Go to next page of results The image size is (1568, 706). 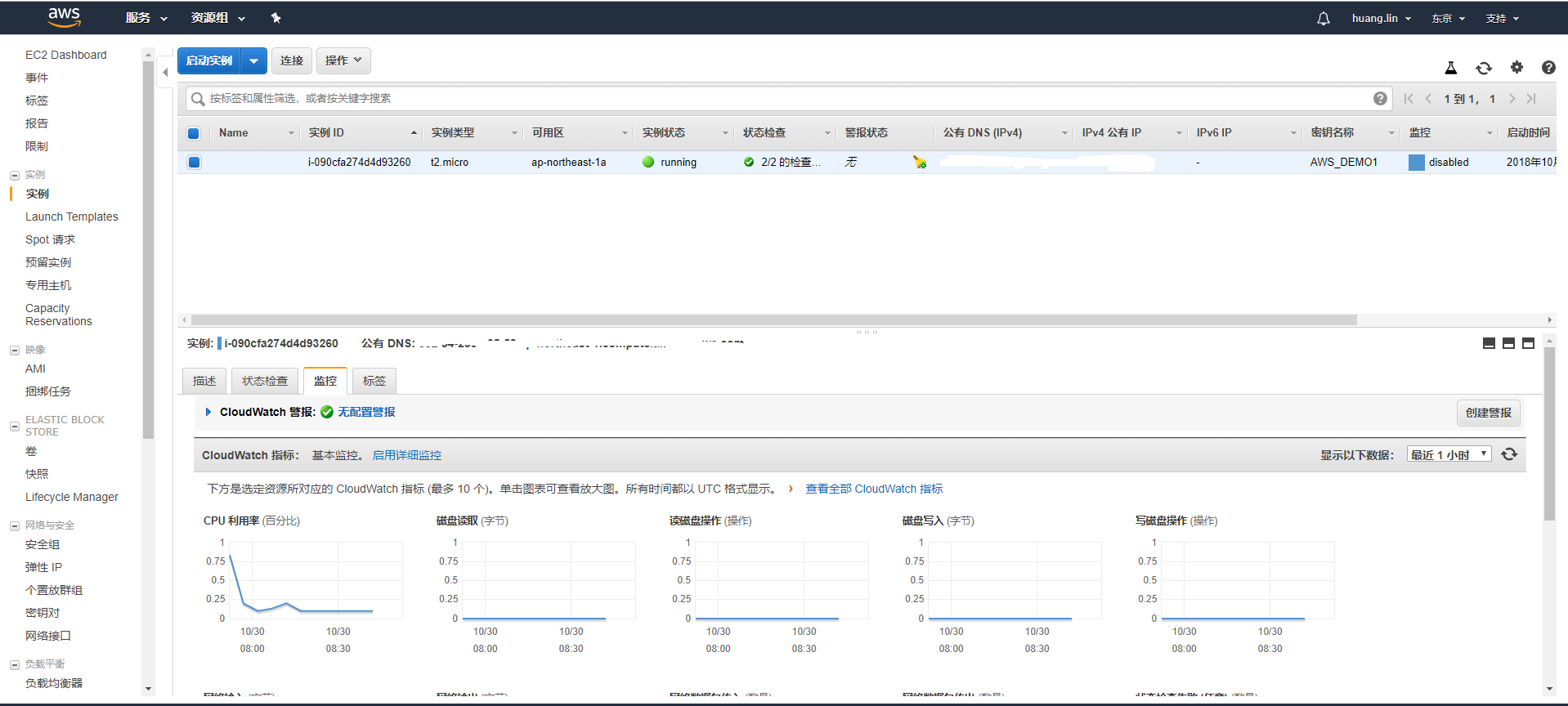(1512, 99)
